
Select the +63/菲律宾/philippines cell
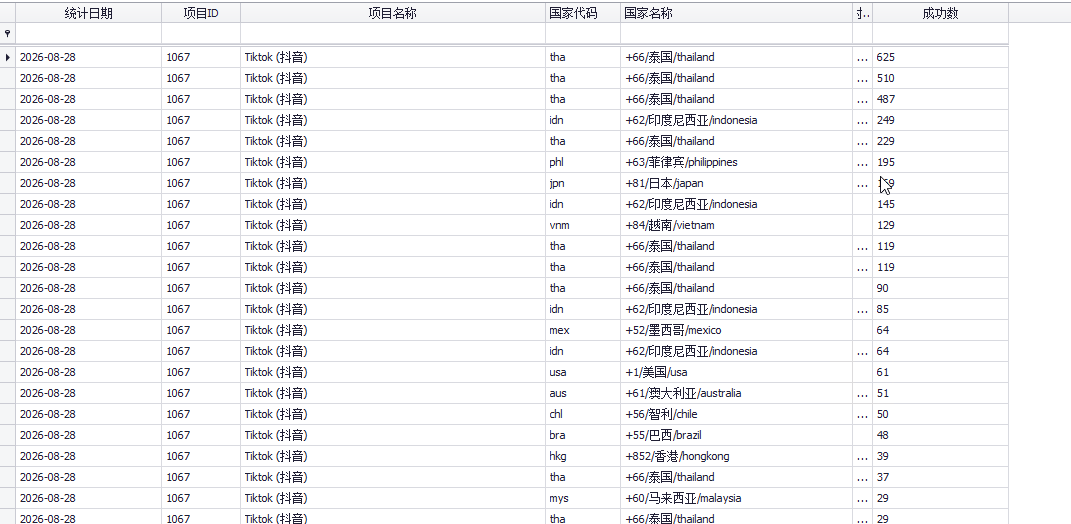736,163
